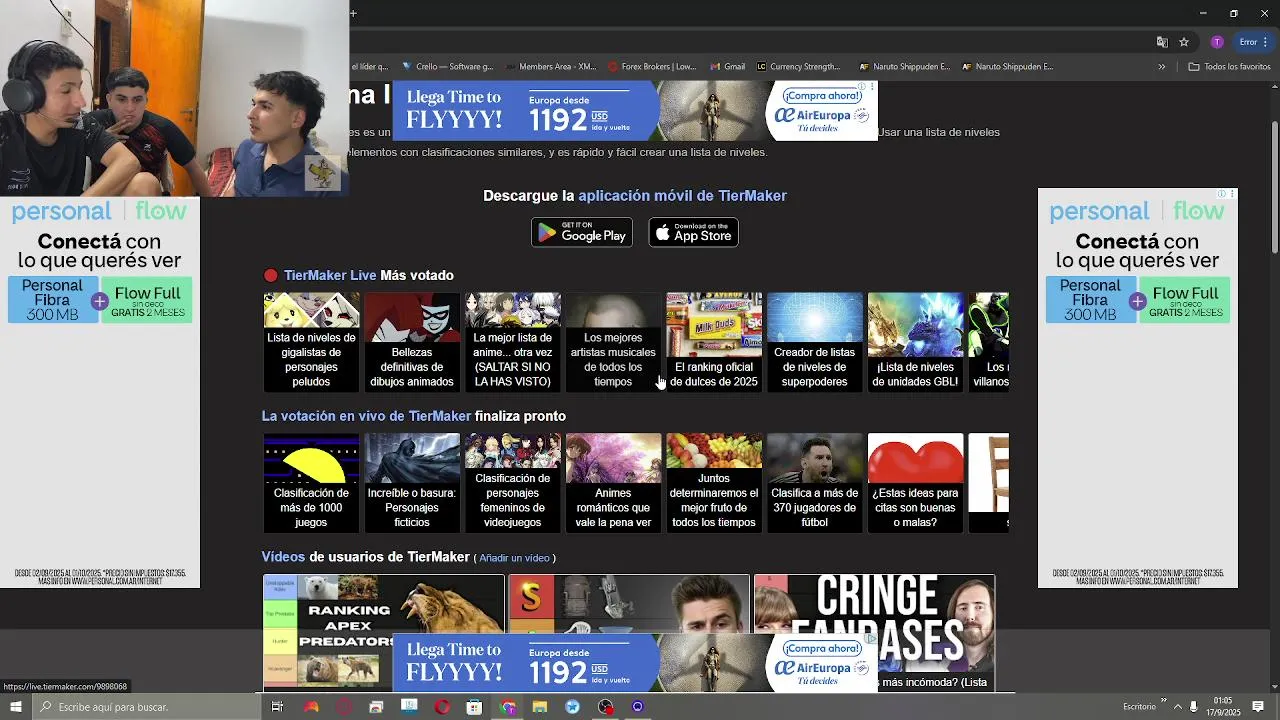Click the Google Play download badge
The width and height of the screenshot is (1280, 720).
(582, 232)
